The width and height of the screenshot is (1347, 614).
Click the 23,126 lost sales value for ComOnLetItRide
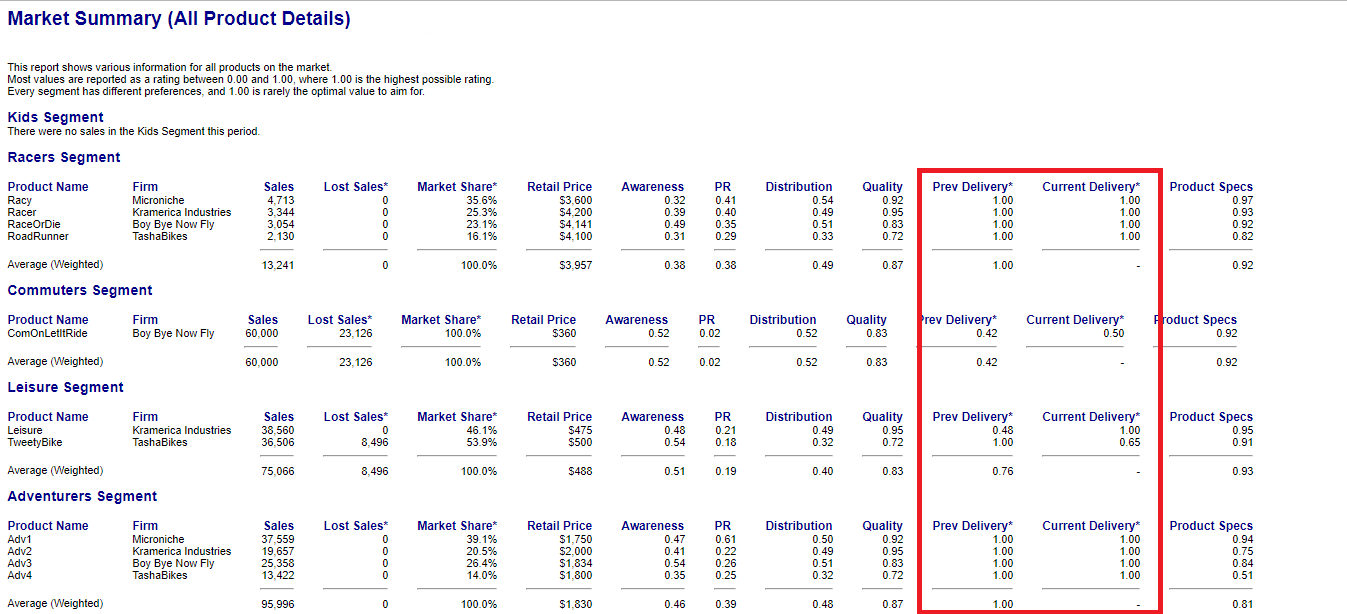click(x=355, y=333)
